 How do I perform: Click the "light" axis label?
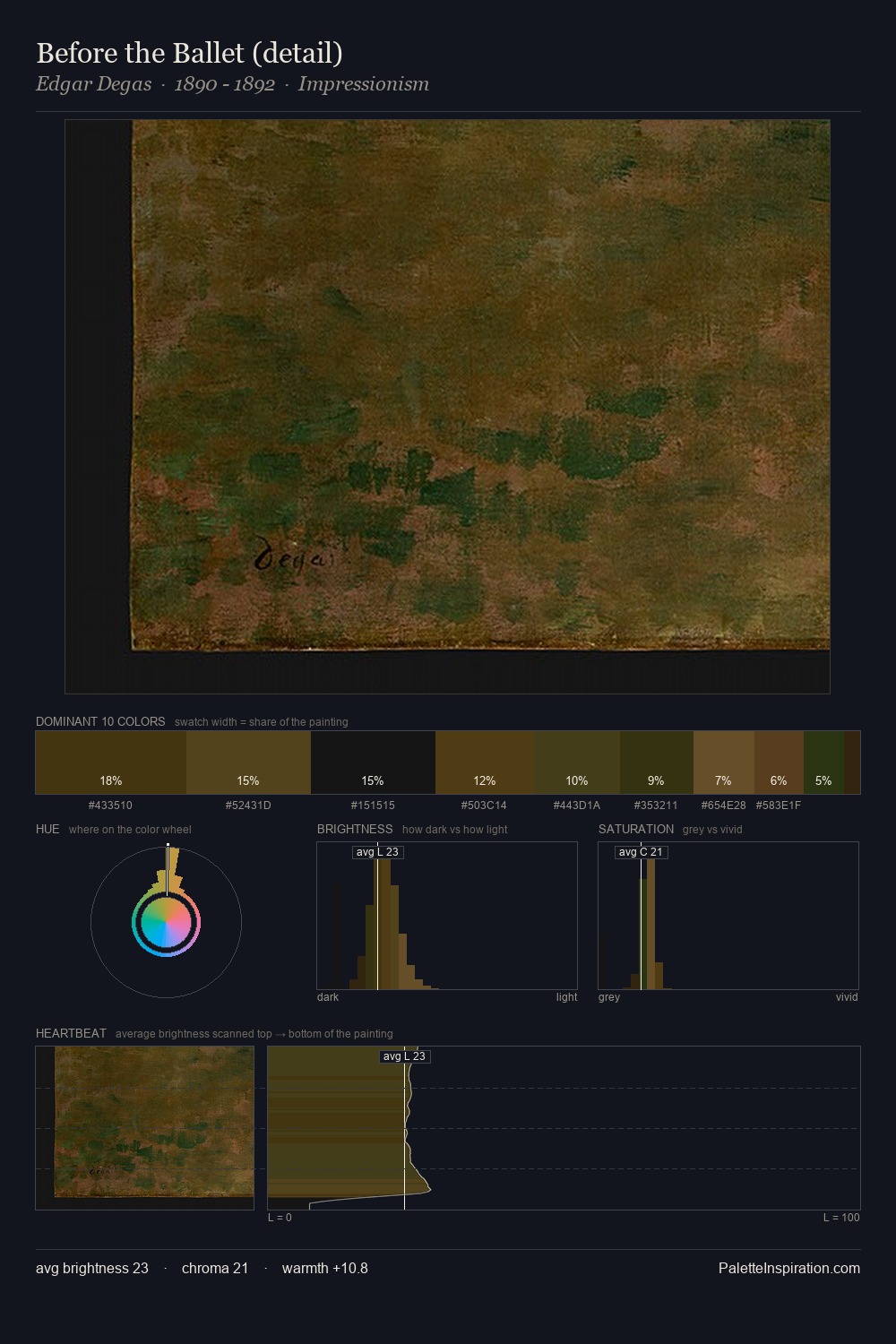566,997
